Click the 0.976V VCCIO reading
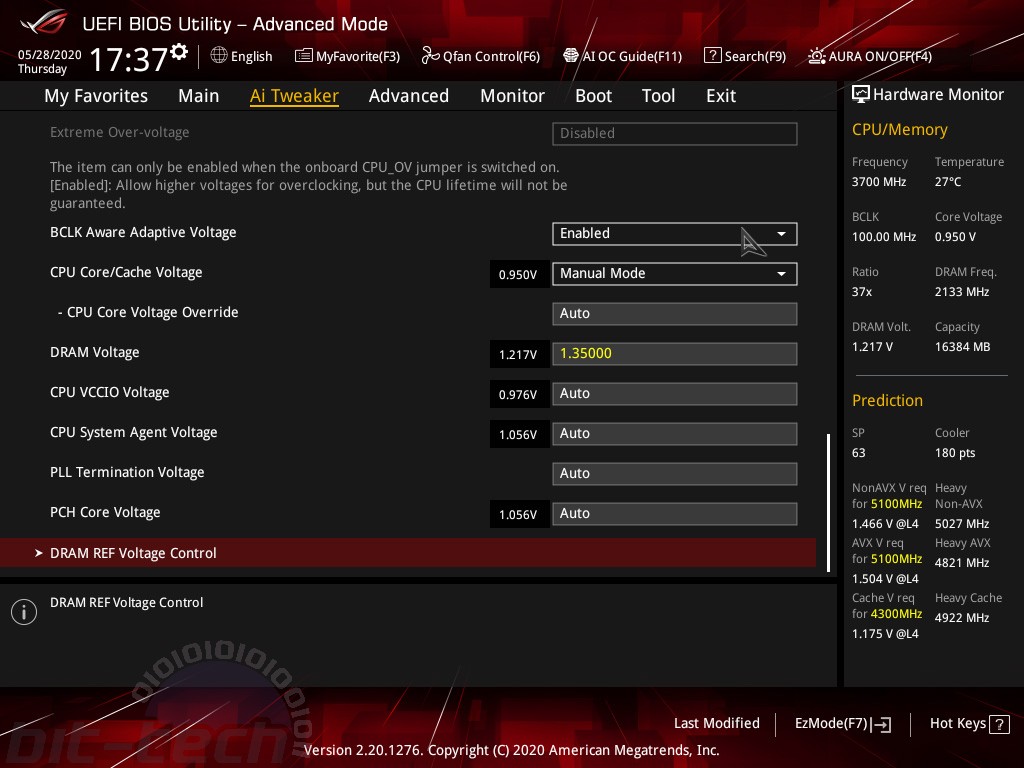The width and height of the screenshot is (1024, 768). [518, 394]
